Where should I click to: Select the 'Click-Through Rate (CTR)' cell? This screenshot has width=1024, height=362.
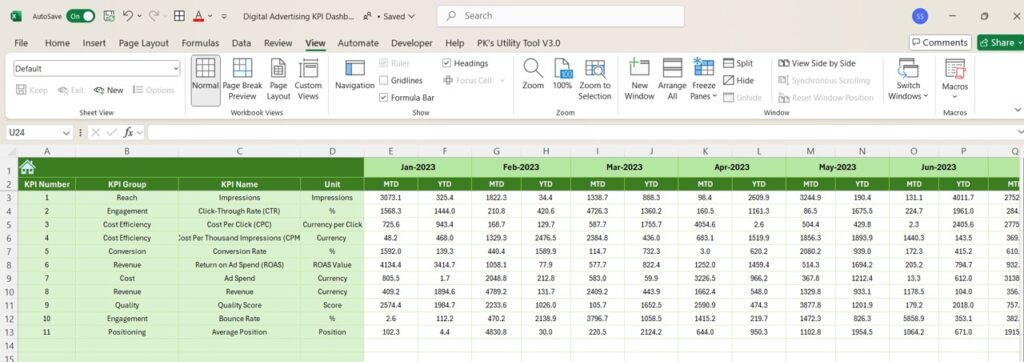tap(240, 211)
